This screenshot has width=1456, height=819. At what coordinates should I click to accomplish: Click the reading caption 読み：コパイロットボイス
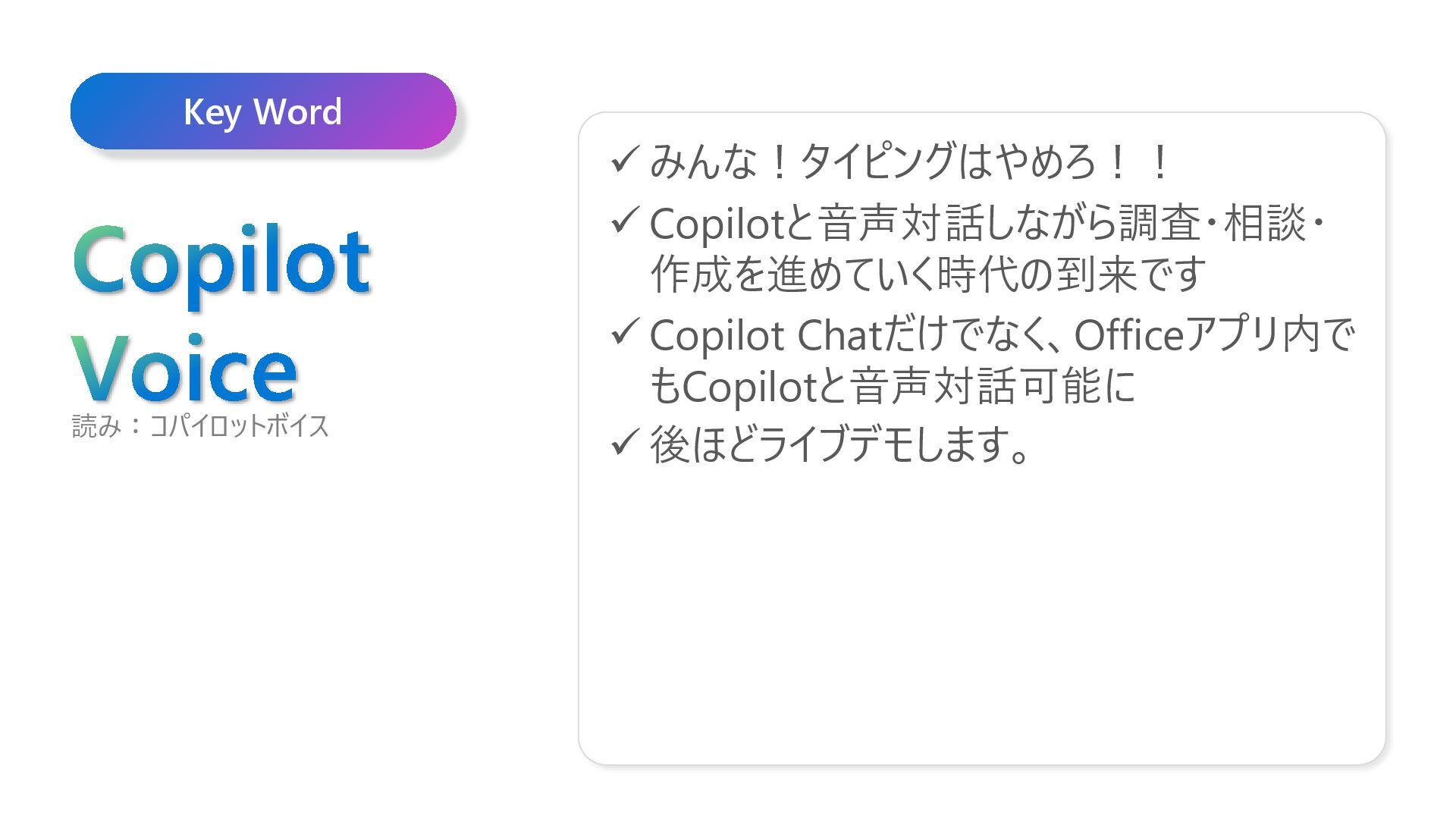click(200, 425)
